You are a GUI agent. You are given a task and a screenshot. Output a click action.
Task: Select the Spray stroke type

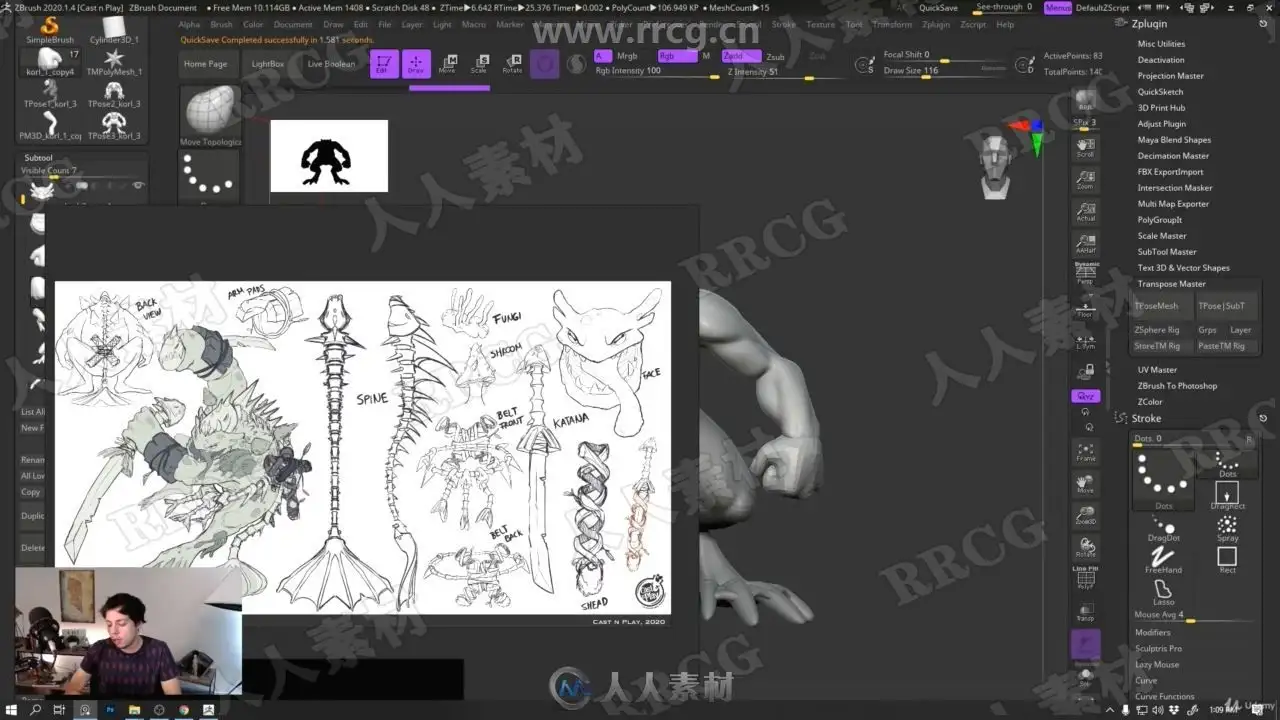tap(1228, 527)
